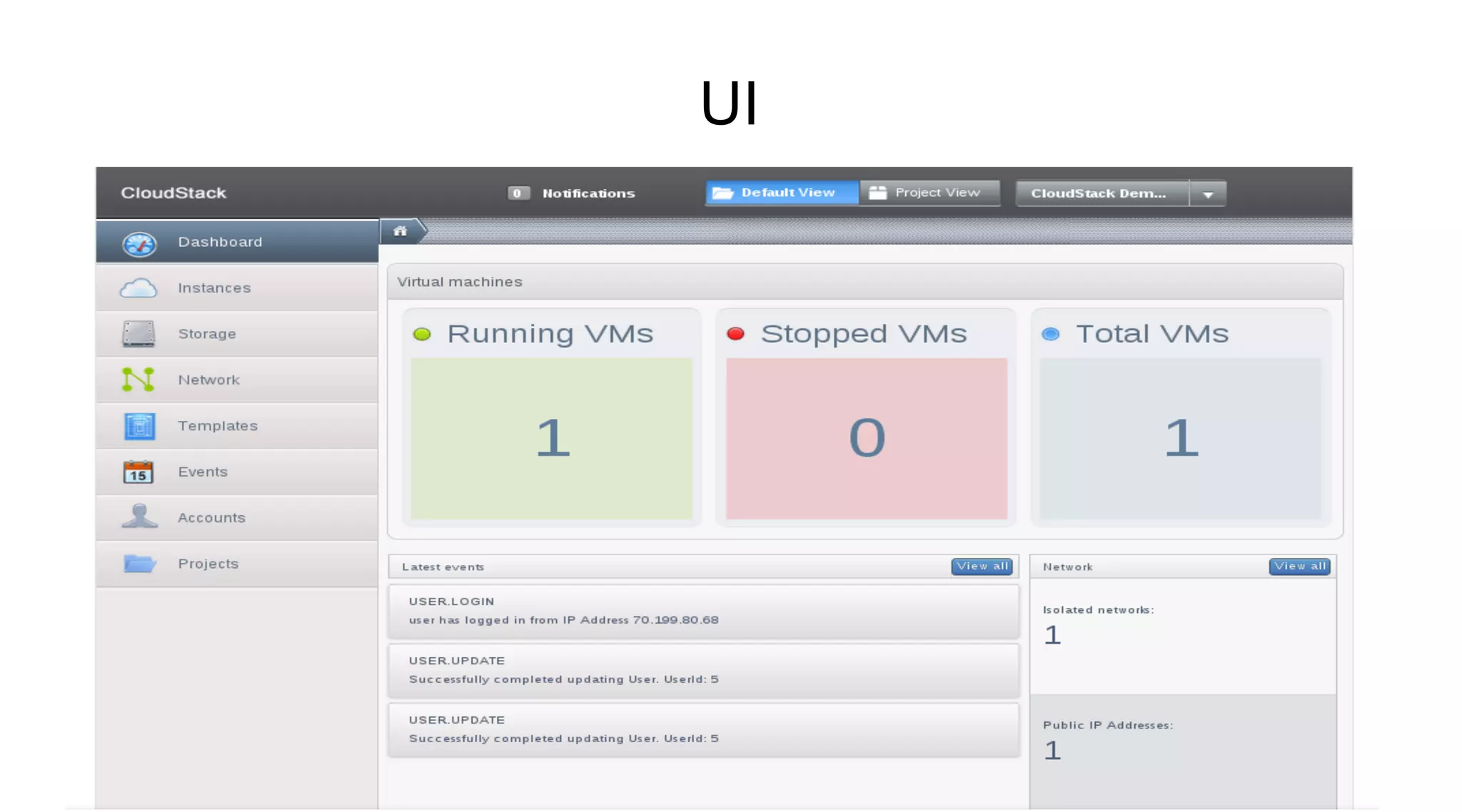The height and width of the screenshot is (812, 1462).
Task: Click the Dashboard gauge icon
Action: tap(139, 243)
